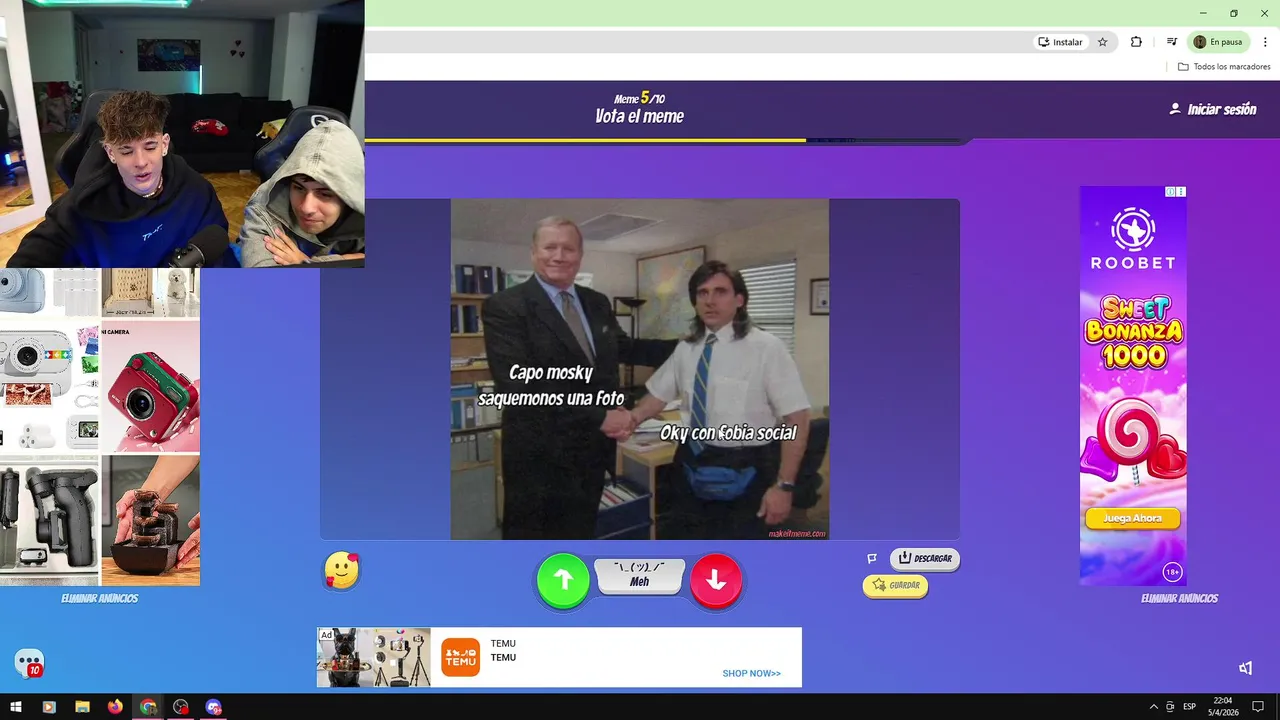The width and height of the screenshot is (1280, 720).
Task: Click the meme image
Action: pyautogui.click(x=640, y=369)
